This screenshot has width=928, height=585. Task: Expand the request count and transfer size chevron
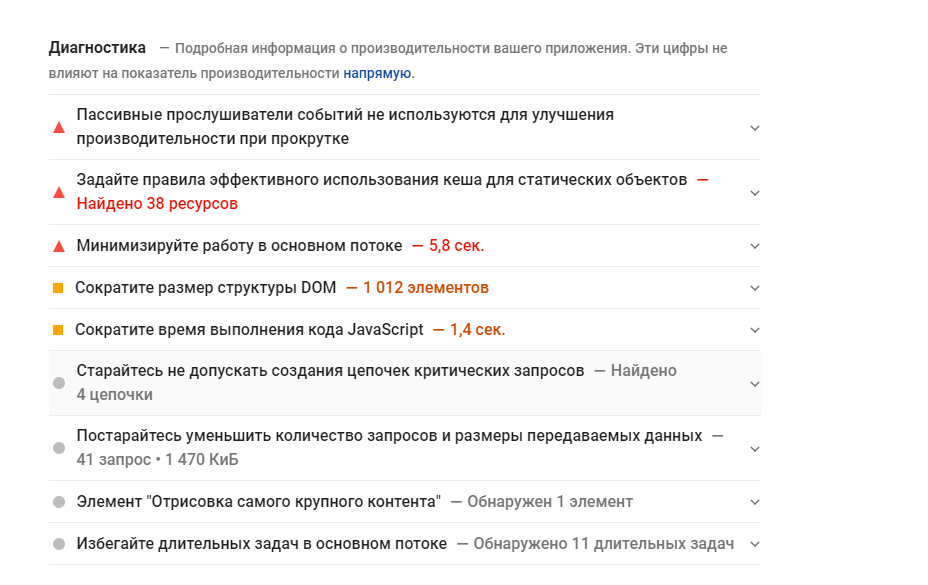755,449
